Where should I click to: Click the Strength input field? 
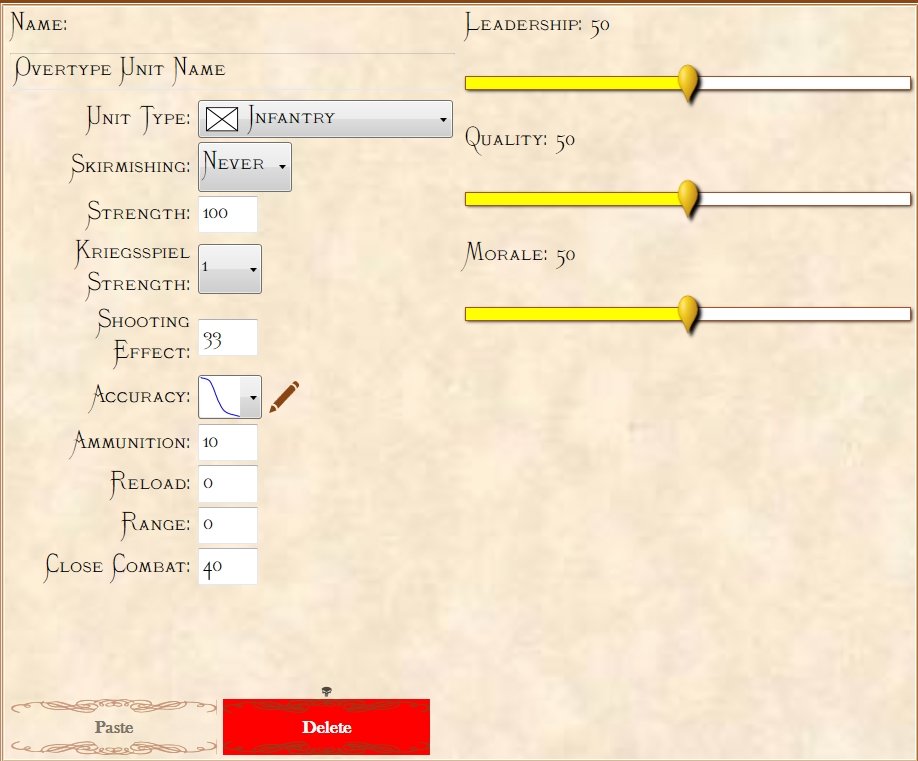(228, 214)
